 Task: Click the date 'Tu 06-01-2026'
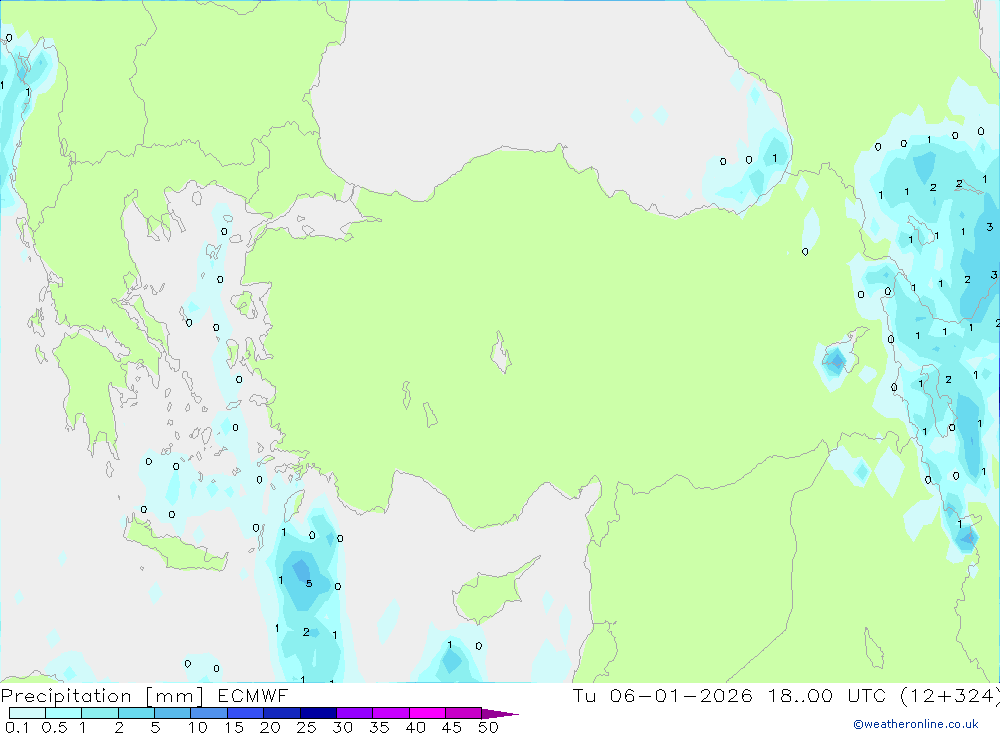point(663,695)
